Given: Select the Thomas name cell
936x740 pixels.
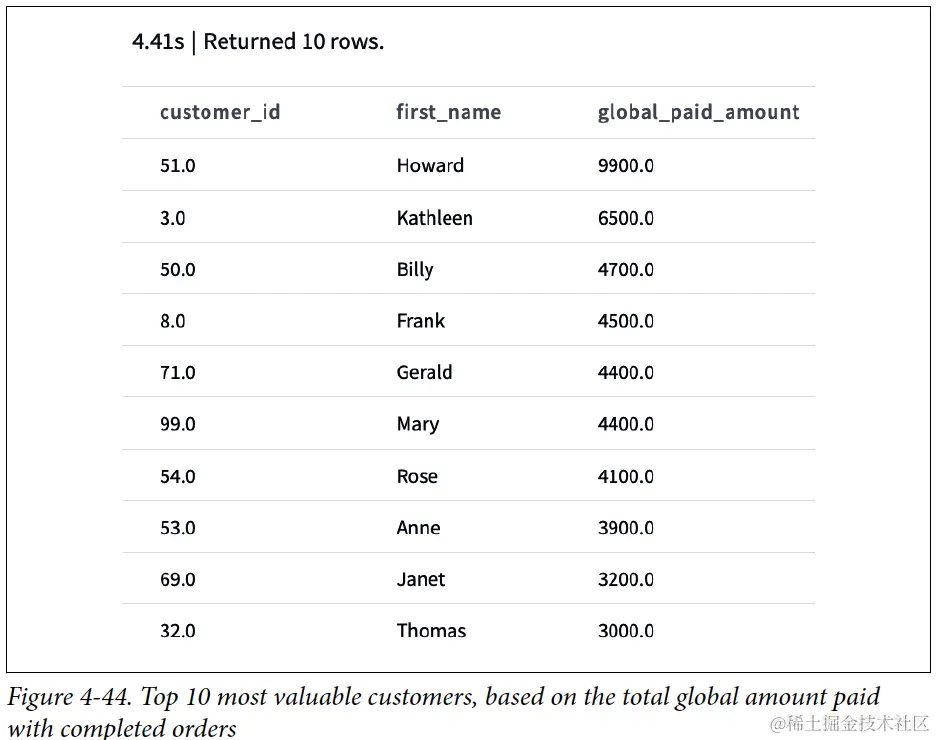Looking at the screenshot, I should point(432,631).
